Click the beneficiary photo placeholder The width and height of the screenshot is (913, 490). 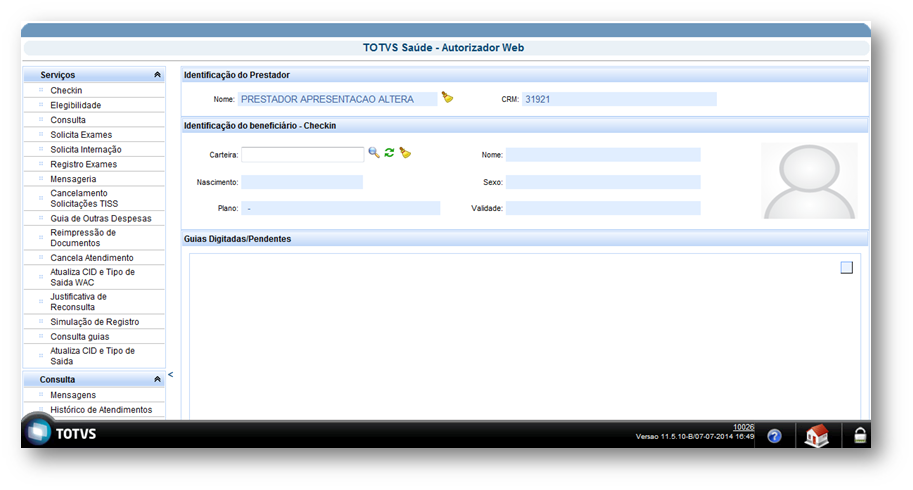[809, 181]
